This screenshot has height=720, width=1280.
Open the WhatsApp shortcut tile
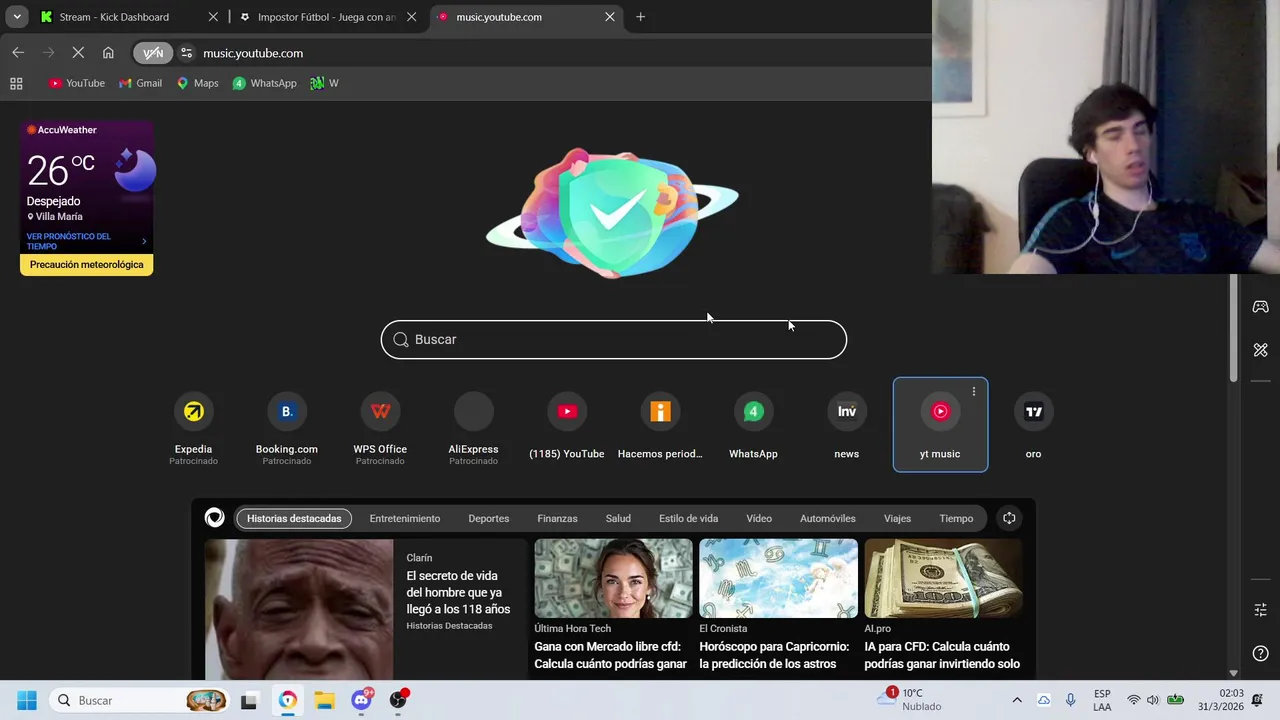click(x=753, y=424)
